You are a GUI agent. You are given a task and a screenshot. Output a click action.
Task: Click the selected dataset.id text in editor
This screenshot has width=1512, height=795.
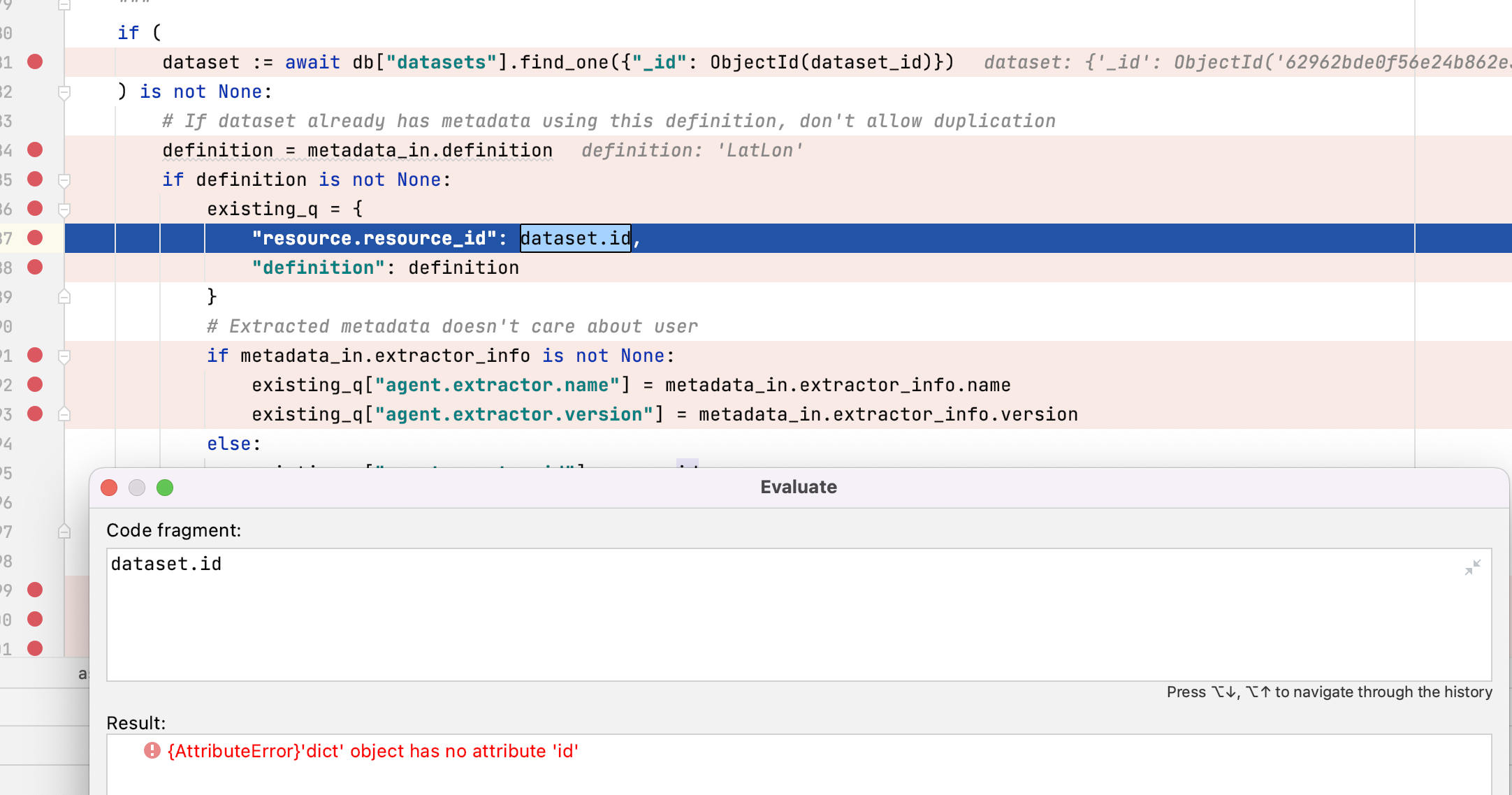(575, 239)
